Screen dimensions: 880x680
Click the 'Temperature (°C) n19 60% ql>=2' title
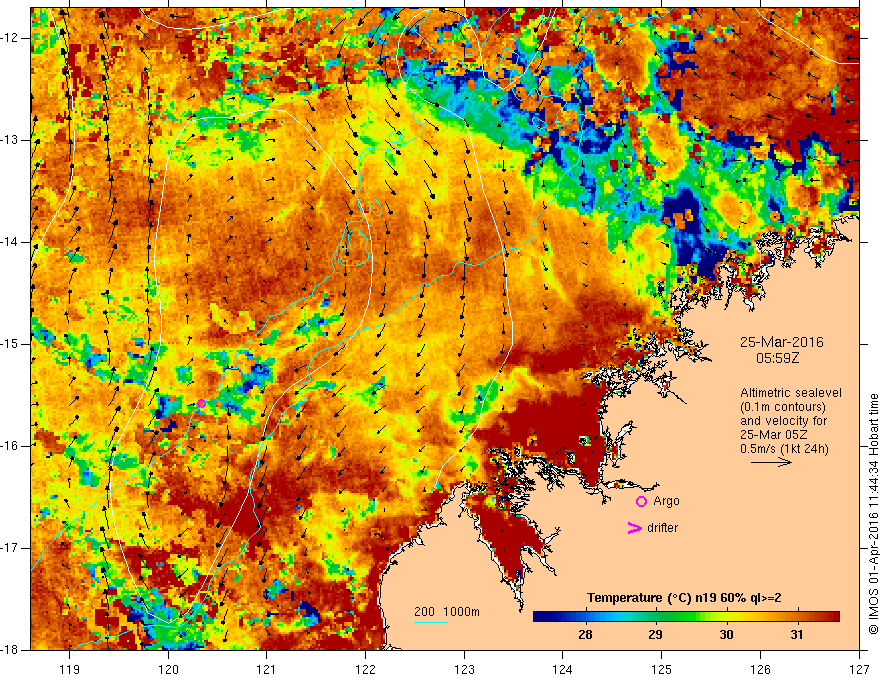(684, 598)
